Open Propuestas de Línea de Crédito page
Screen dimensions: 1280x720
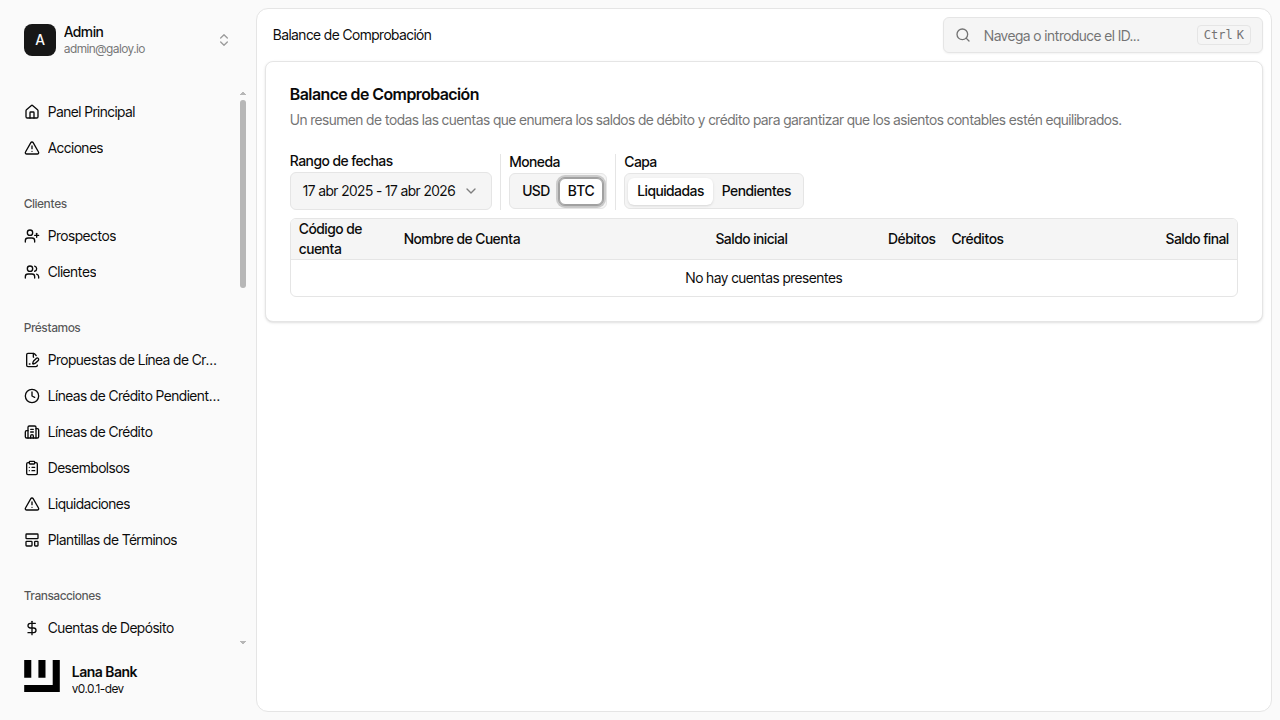tap(132, 360)
